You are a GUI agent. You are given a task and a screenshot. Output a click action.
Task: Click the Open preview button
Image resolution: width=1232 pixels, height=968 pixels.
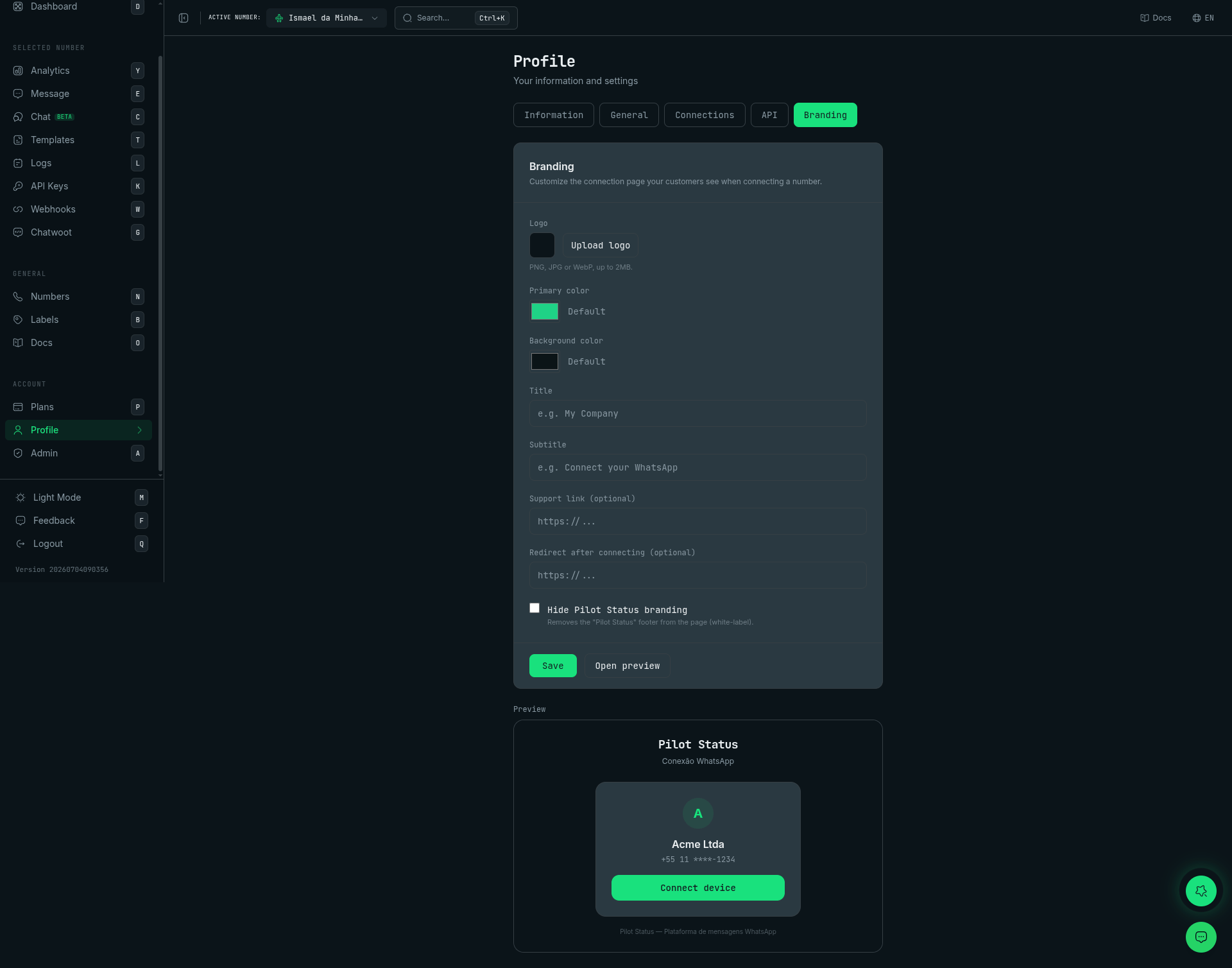(x=628, y=666)
